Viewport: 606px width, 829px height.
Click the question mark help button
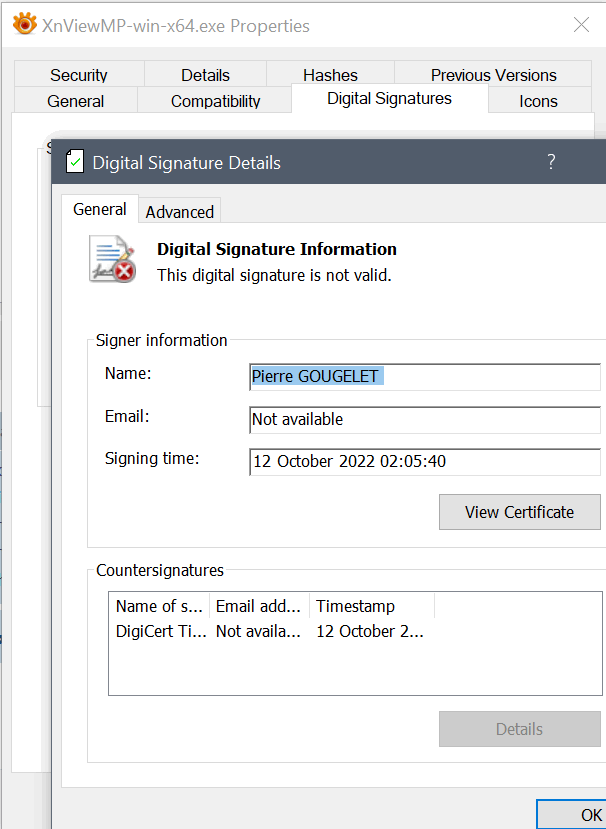click(x=551, y=162)
